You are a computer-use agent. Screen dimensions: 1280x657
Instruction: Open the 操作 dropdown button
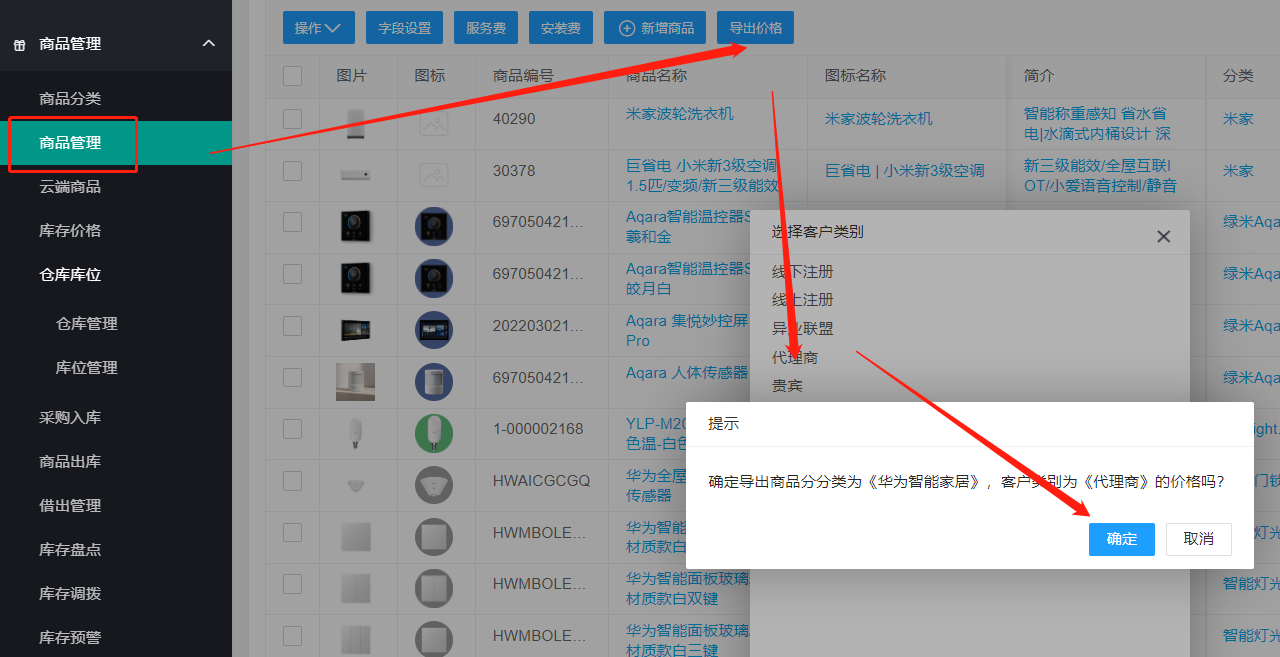click(319, 28)
